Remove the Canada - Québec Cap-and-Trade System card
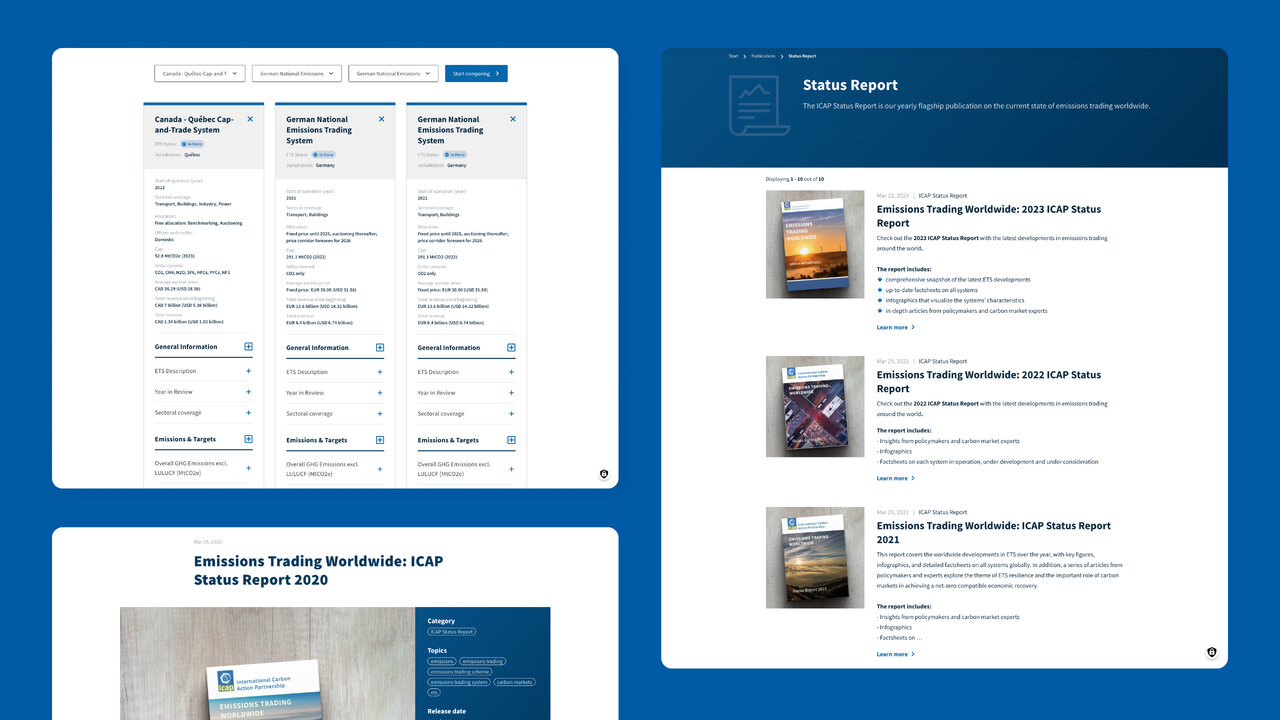 [250, 119]
